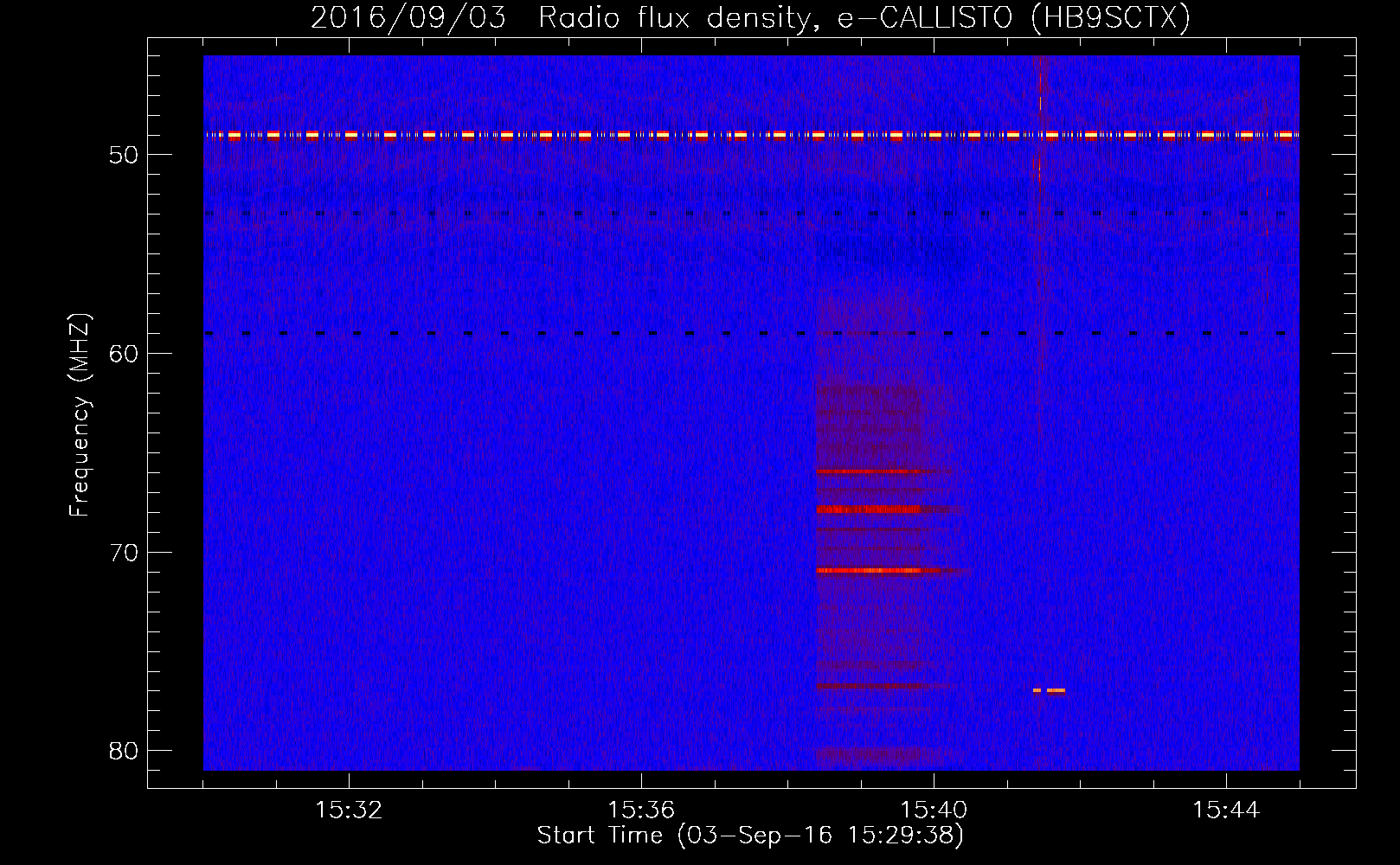
Task: Click the 'Frequency (MHZ)' axis label
Action: point(80,414)
